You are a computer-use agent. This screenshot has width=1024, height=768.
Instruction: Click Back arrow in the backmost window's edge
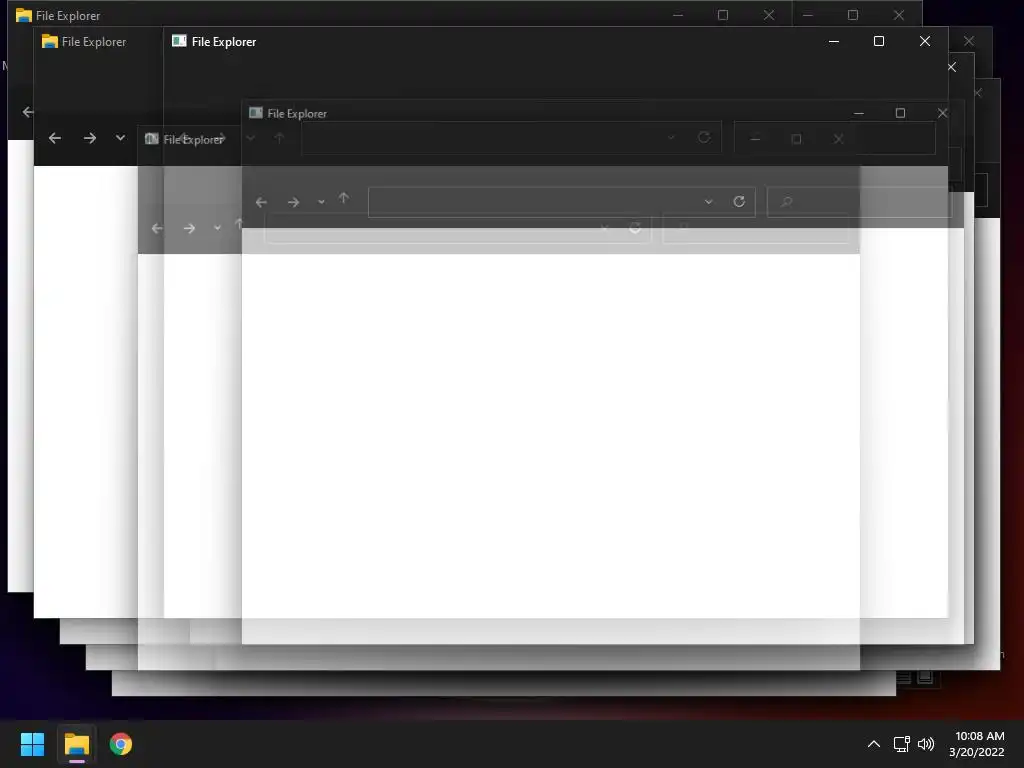[x=27, y=112]
